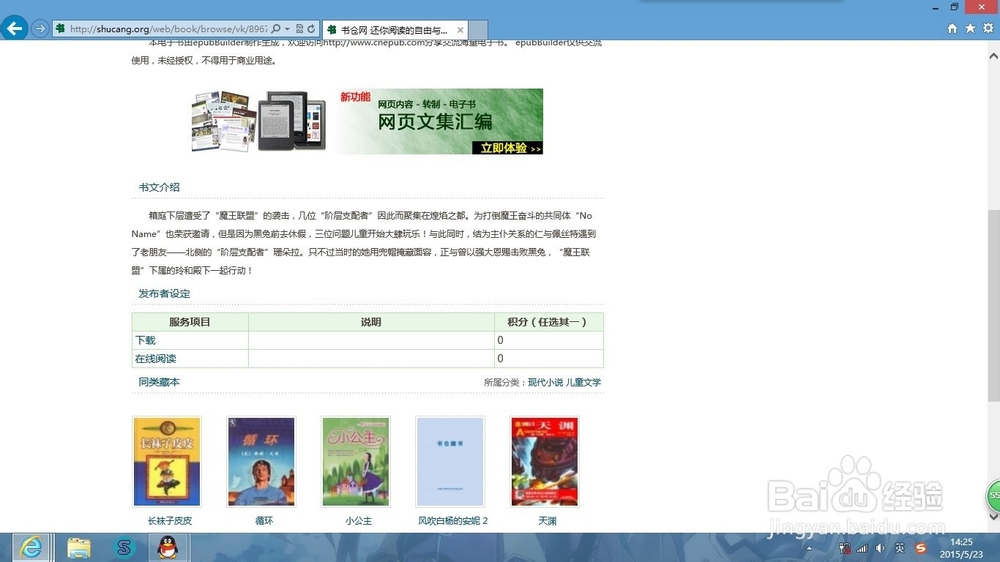Screen dimensions: 1000x562
Task: Click the scrollbar up arrow
Action: [x=994, y=56]
